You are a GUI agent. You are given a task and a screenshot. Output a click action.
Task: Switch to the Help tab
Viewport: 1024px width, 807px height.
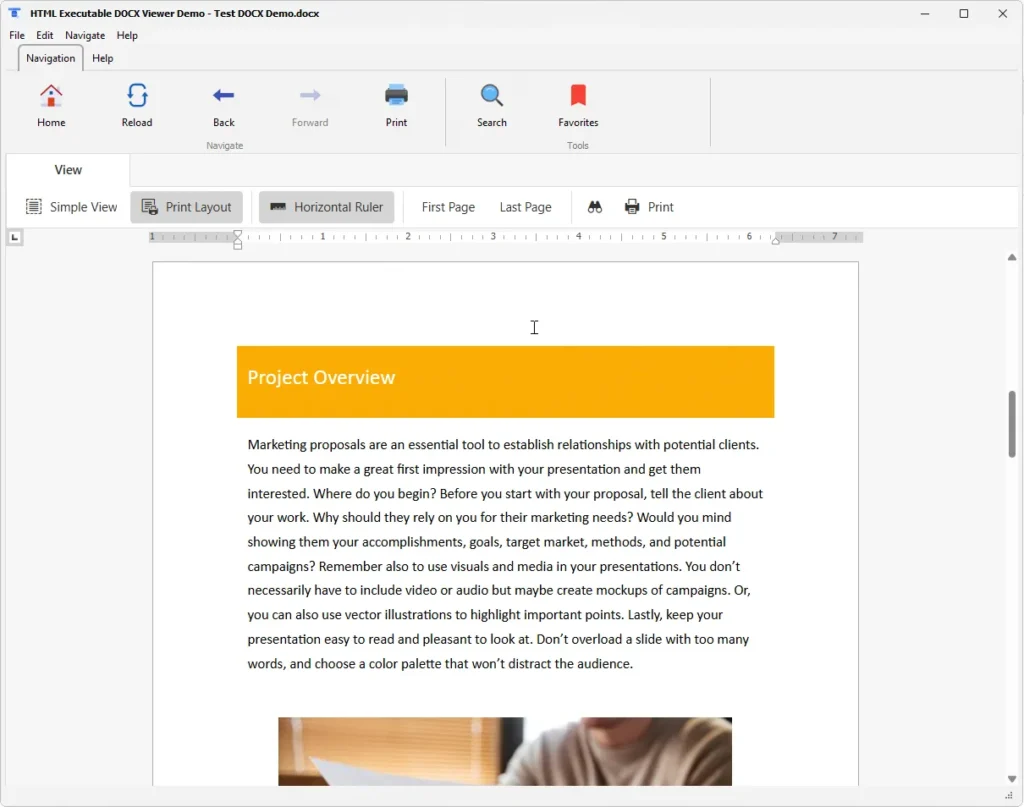point(102,58)
